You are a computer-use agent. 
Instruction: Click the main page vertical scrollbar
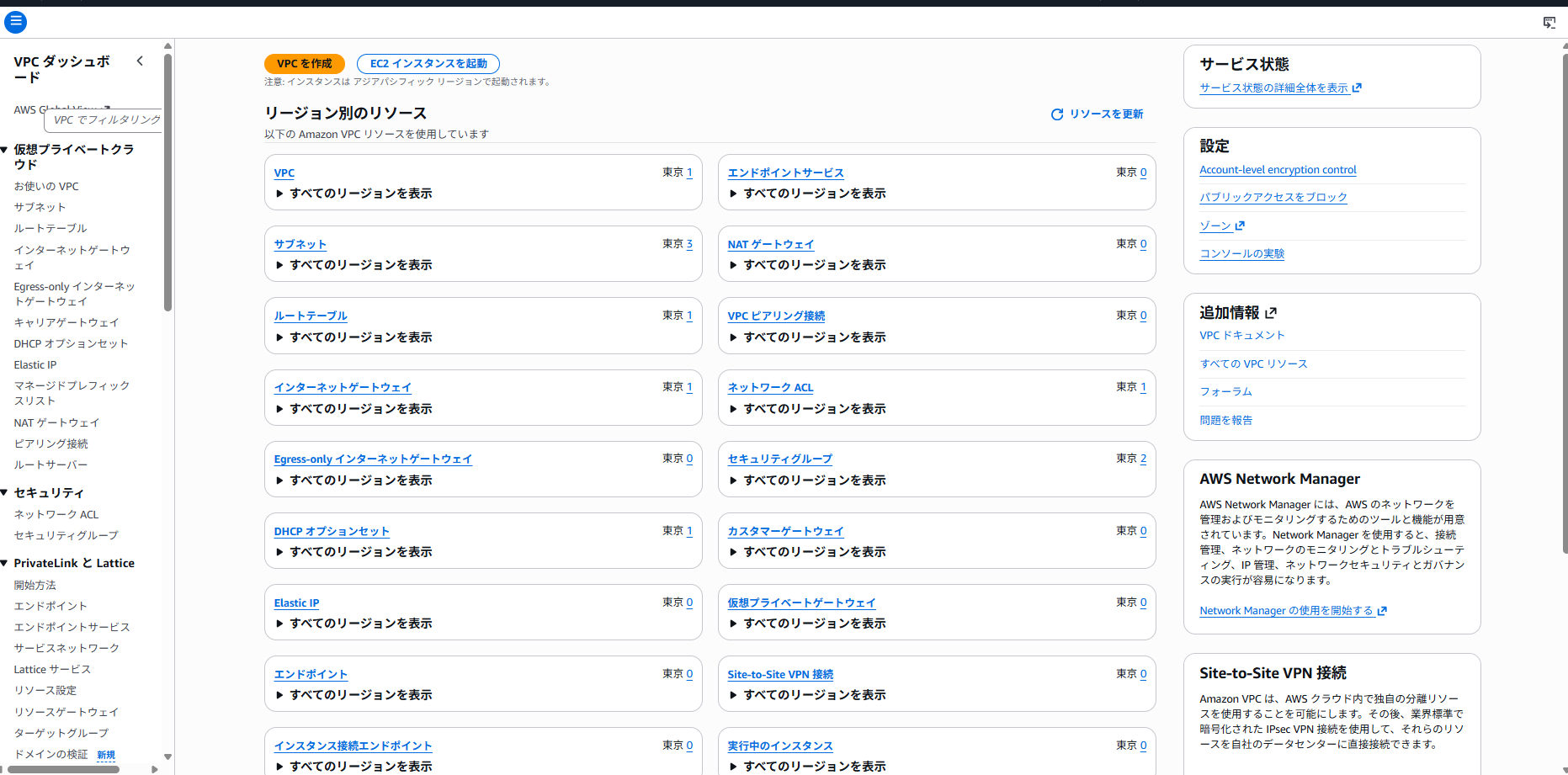click(1565, 304)
